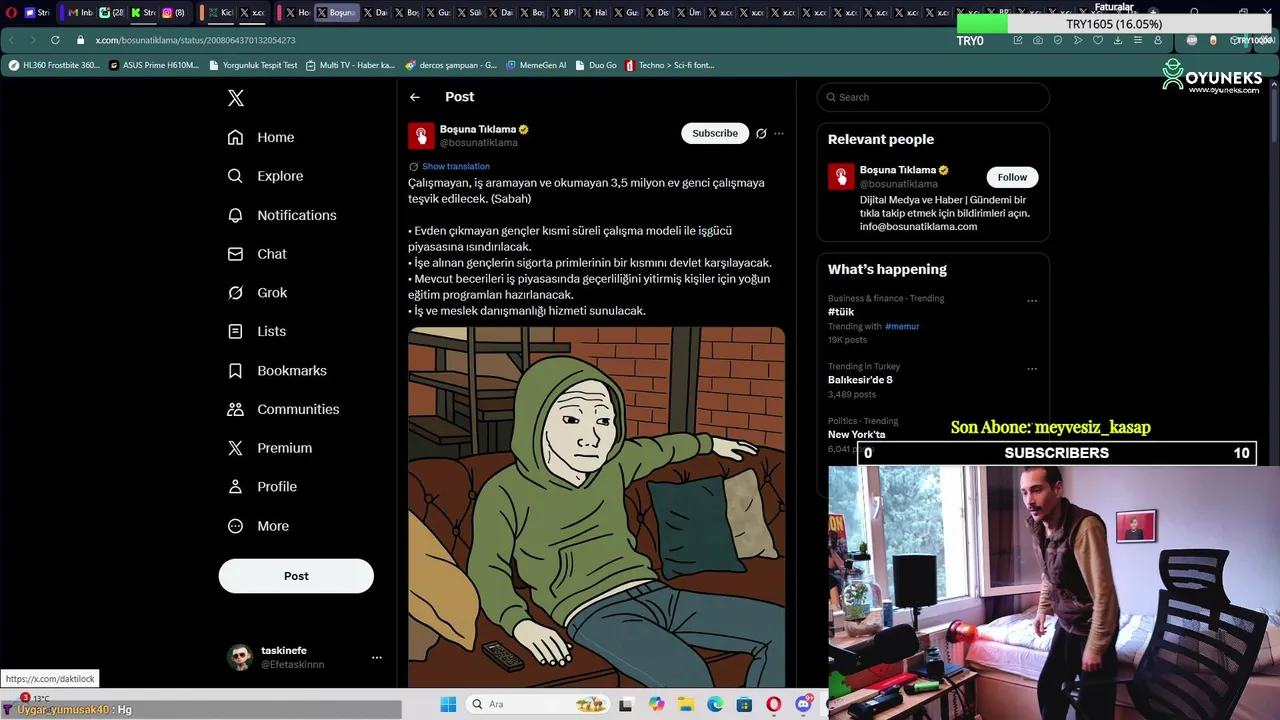Open Task View on the taskbar
Image resolution: width=1280 pixels, height=720 pixels.
(626, 704)
